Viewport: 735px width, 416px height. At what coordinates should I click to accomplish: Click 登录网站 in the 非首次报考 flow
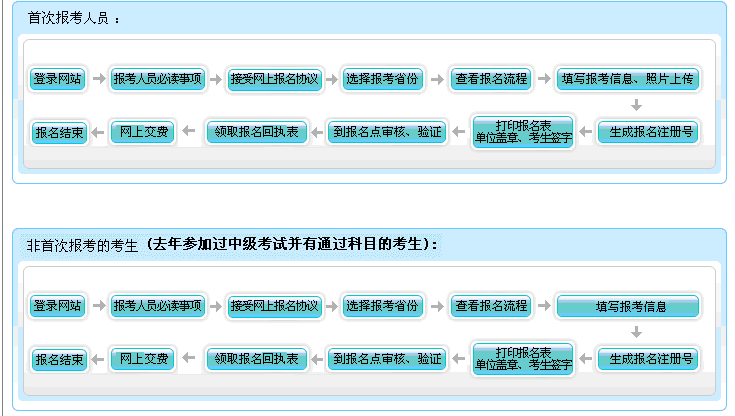(58, 305)
